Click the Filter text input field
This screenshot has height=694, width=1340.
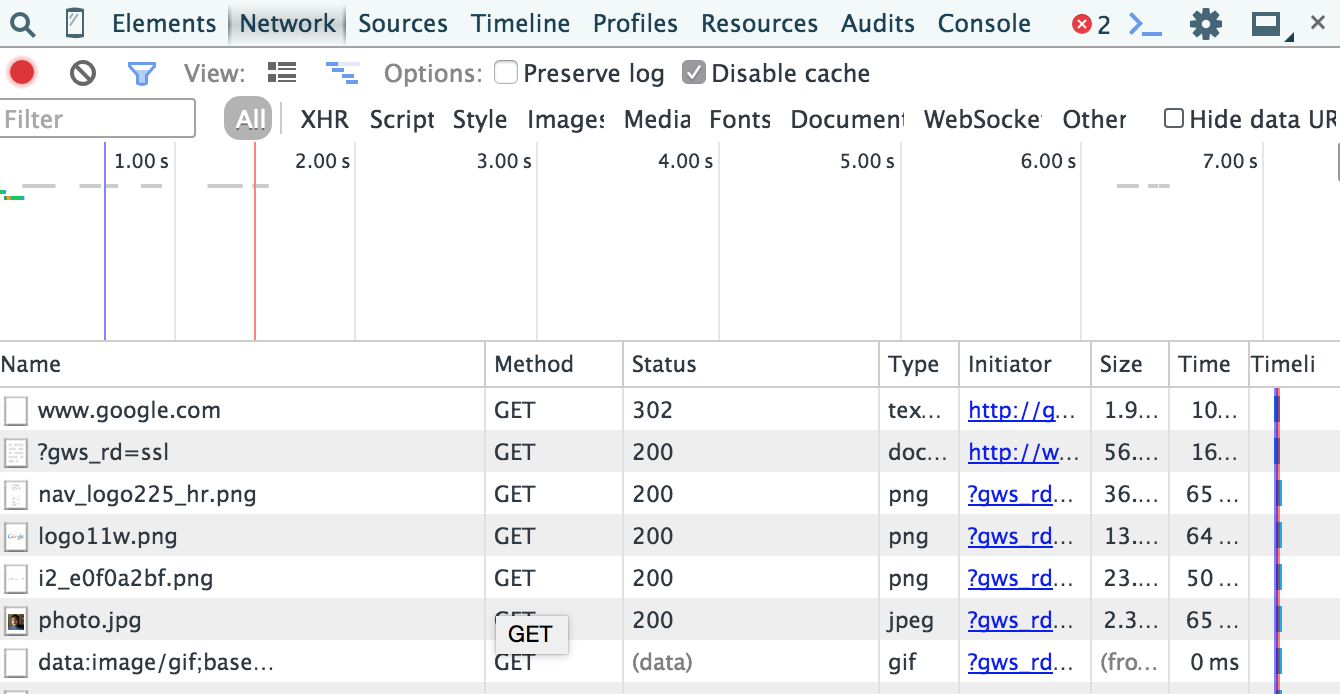click(98, 119)
